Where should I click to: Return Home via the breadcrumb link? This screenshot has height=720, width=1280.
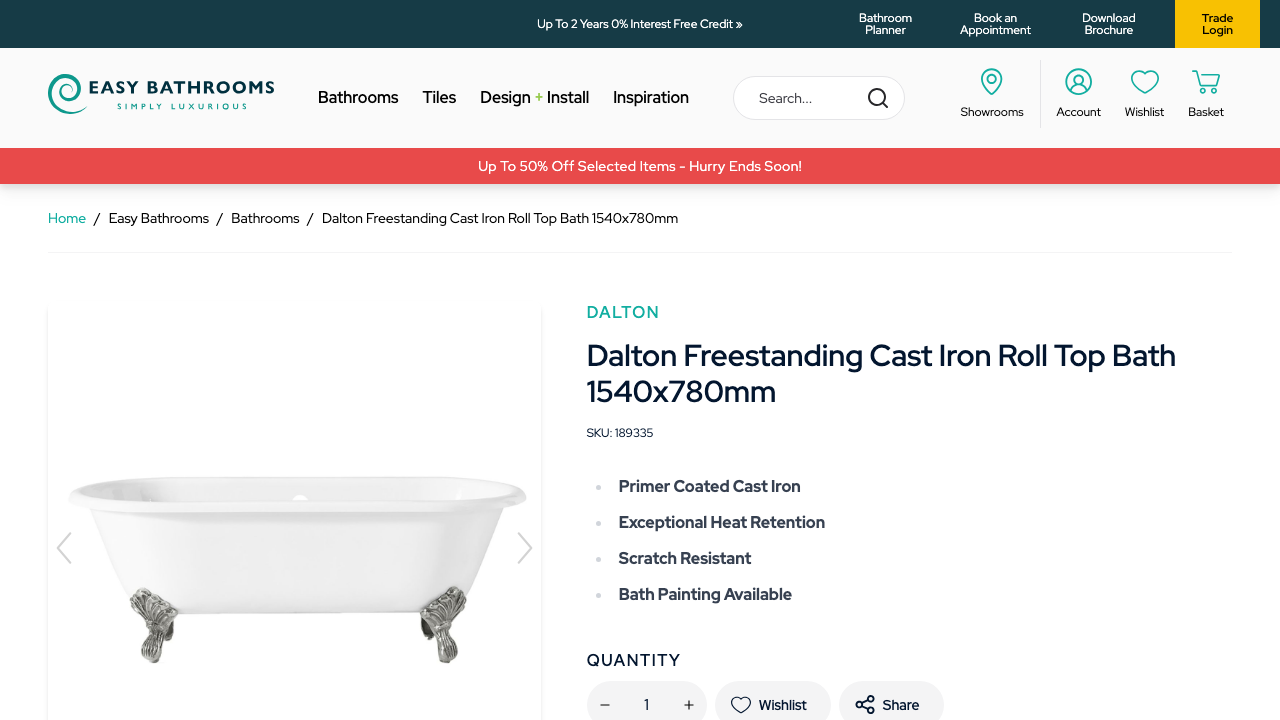click(x=67, y=218)
